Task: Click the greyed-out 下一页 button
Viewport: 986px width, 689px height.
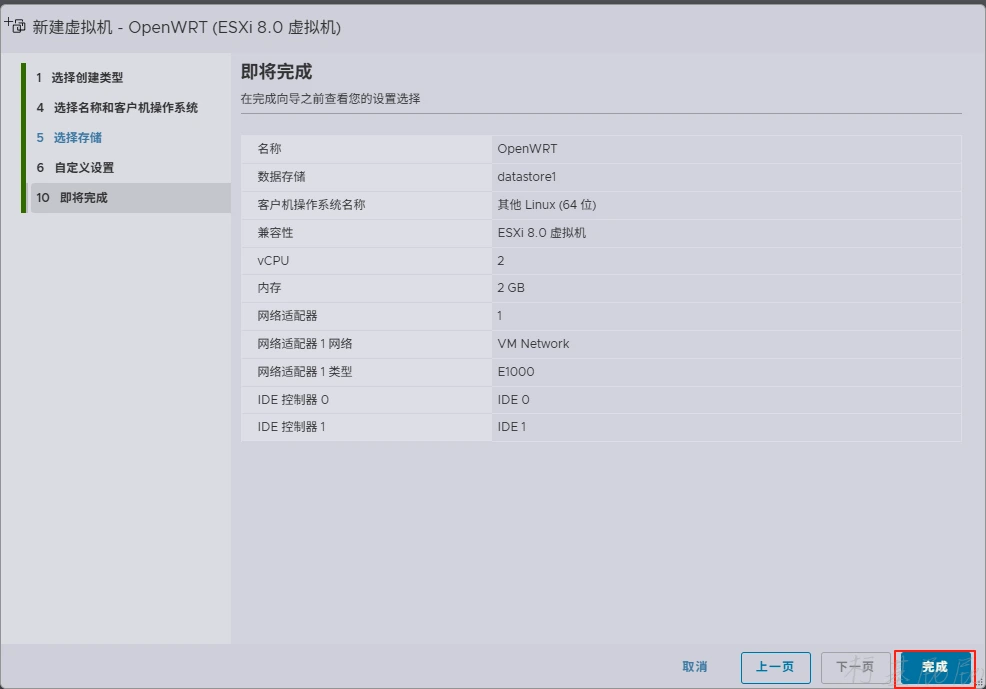Action: [855, 667]
